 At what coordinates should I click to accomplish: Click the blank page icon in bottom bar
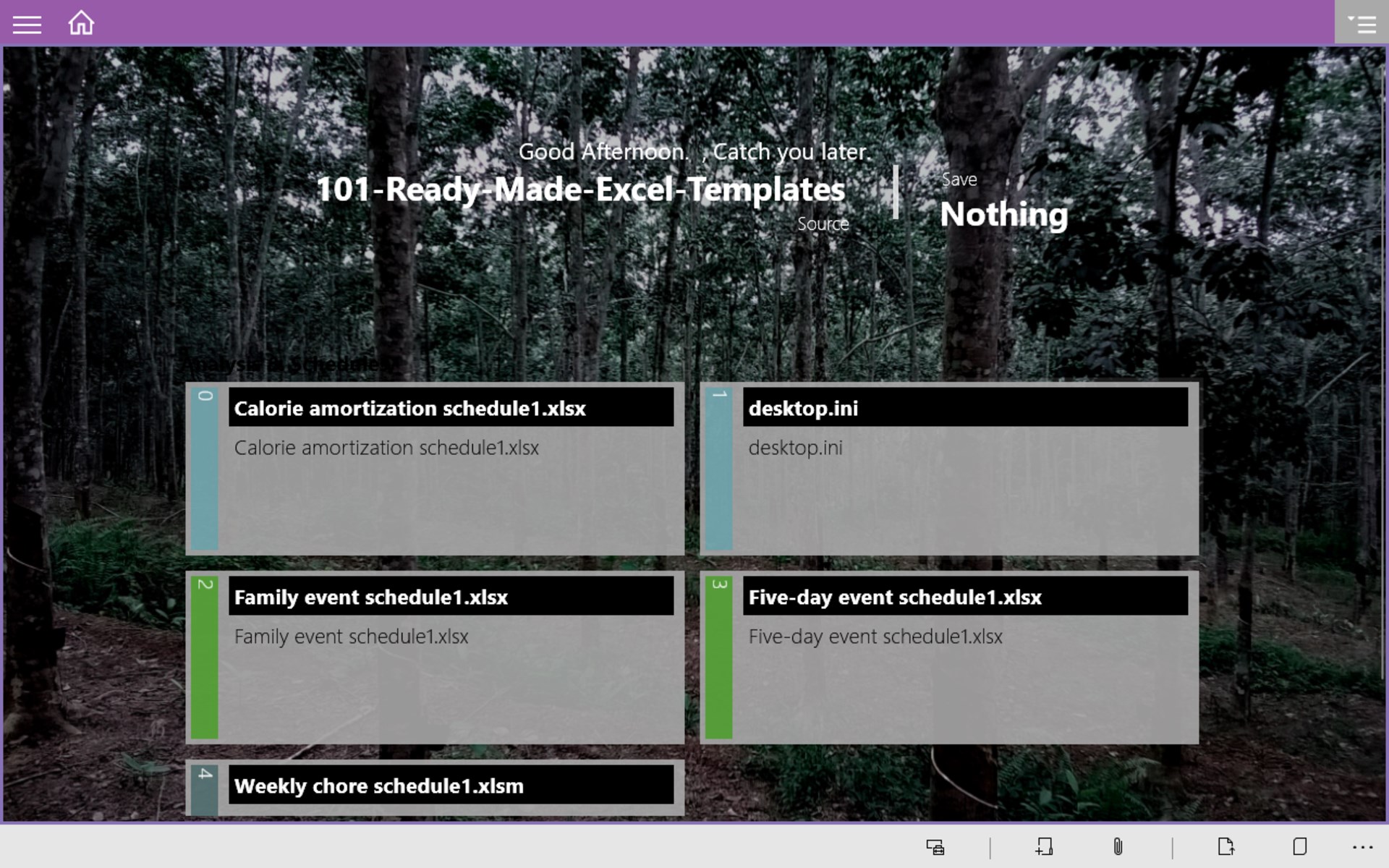pyautogui.click(x=1299, y=847)
